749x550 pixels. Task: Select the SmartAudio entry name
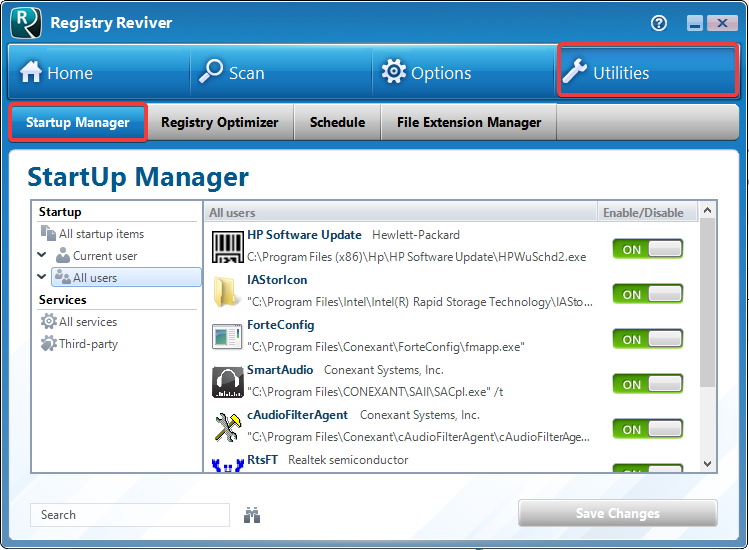click(280, 370)
